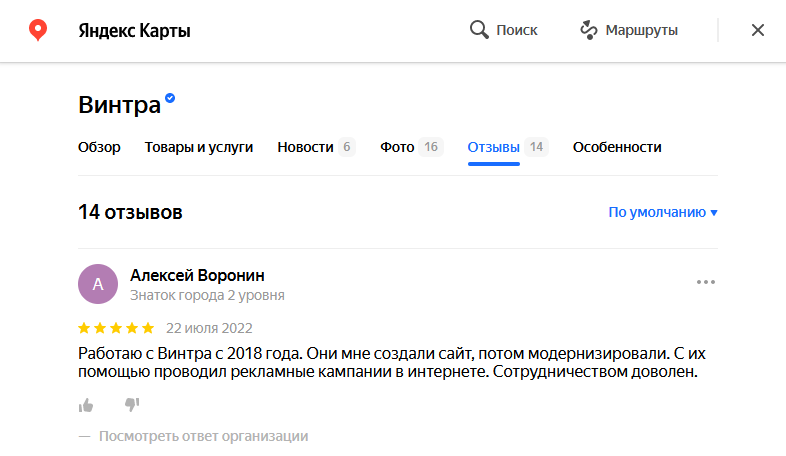Click the route icon next to Маршруты

[588, 30]
